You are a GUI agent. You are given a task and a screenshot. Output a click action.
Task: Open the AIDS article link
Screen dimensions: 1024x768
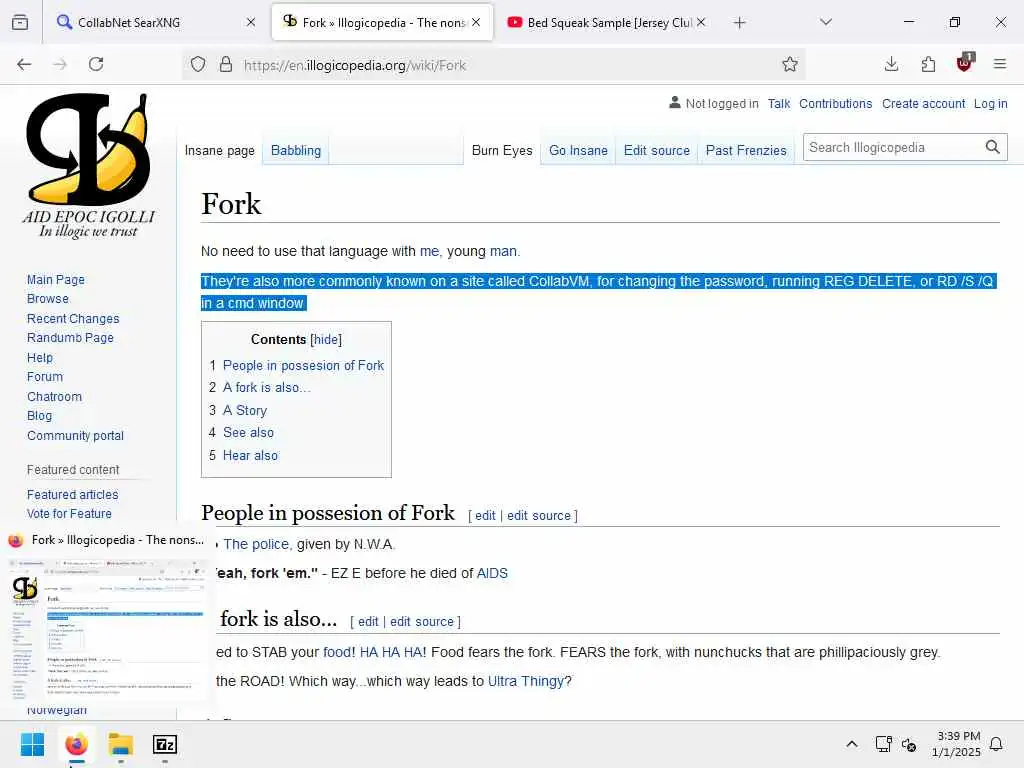(492, 573)
